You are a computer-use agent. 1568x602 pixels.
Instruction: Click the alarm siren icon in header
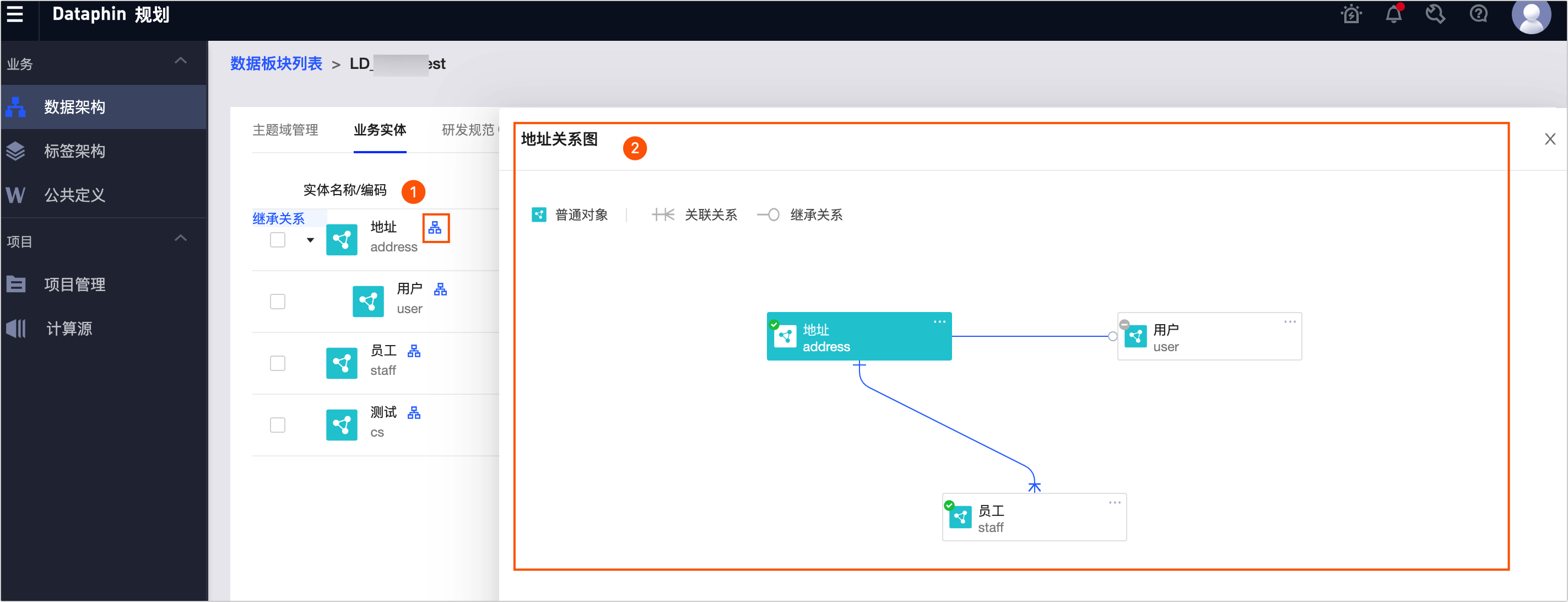click(x=1351, y=15)
